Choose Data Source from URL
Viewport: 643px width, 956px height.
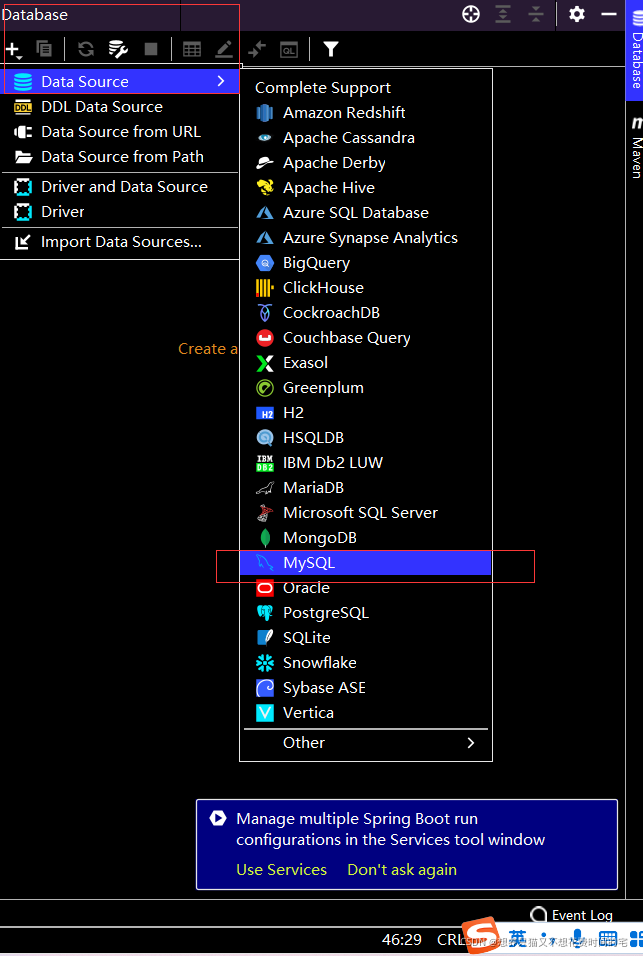[x=120, y=132]
